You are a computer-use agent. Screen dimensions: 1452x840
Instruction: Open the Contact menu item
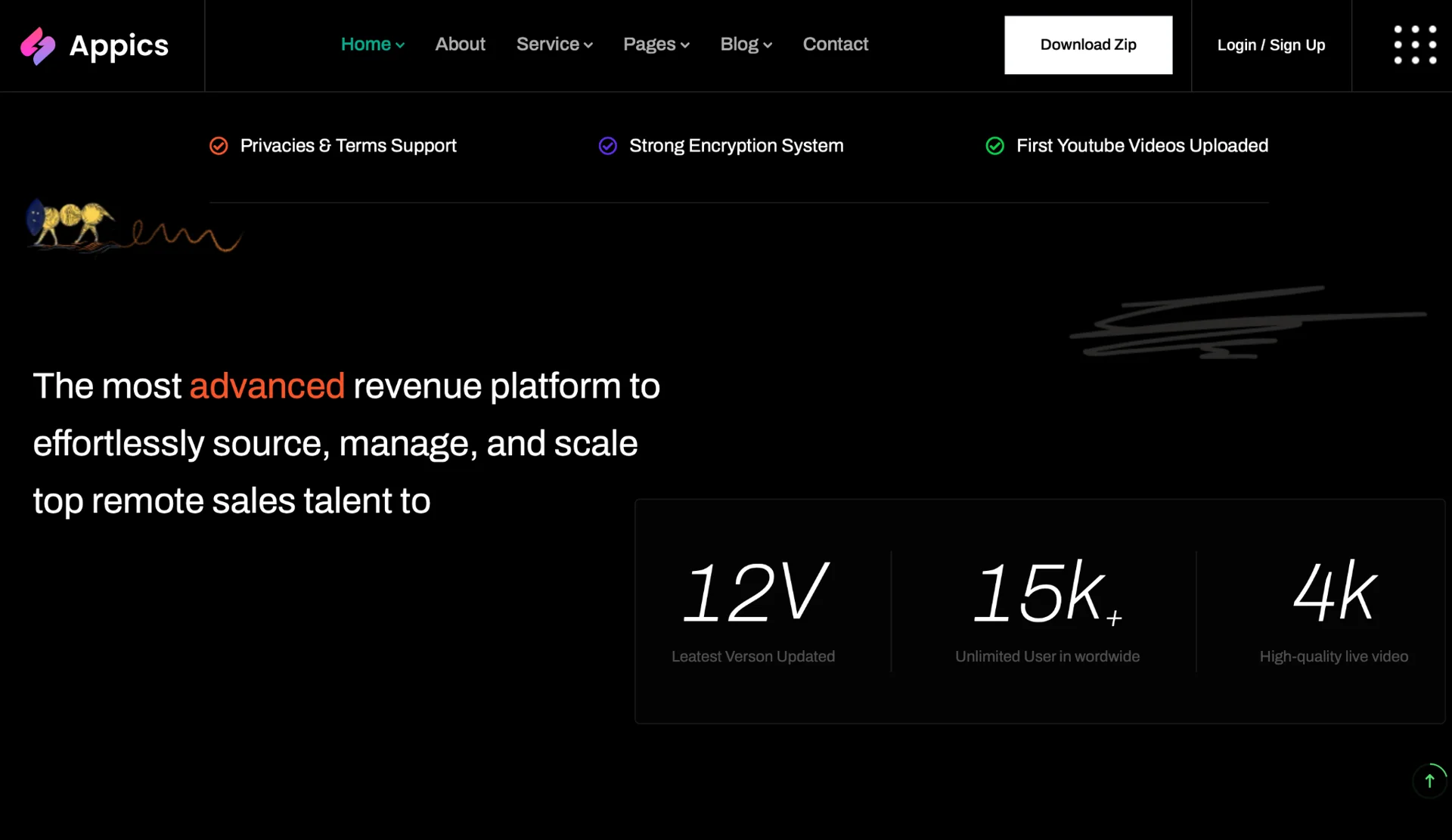[835, 45]
